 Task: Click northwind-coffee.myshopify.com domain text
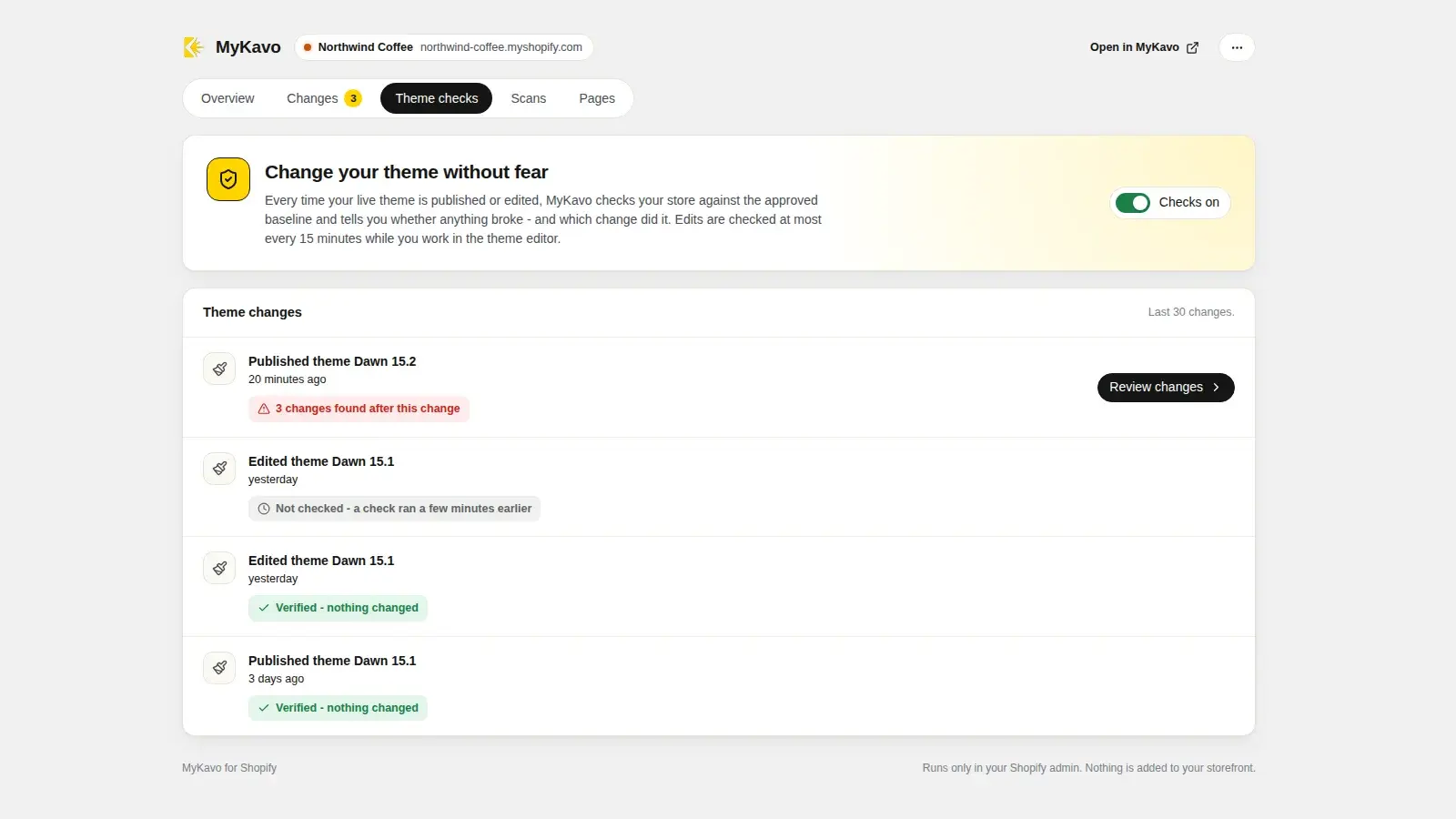pos(501,47)
